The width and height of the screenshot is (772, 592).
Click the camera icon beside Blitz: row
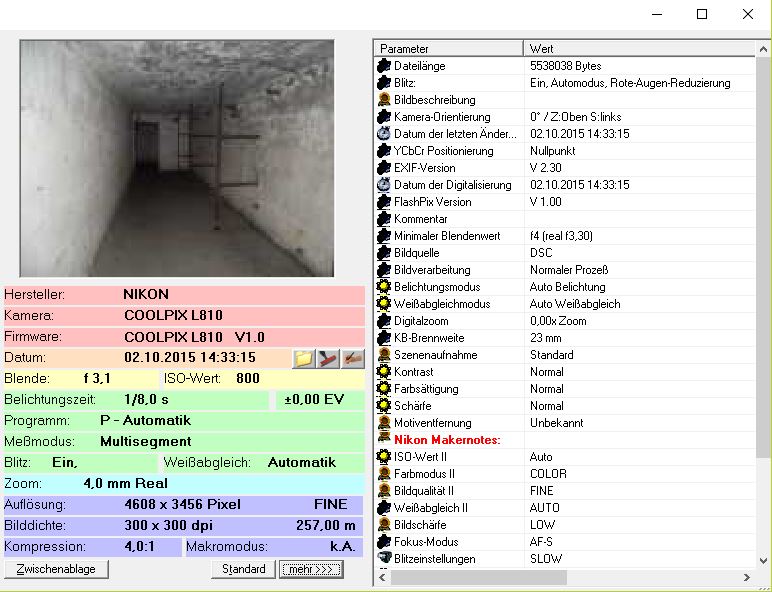[x=384, y=83]
